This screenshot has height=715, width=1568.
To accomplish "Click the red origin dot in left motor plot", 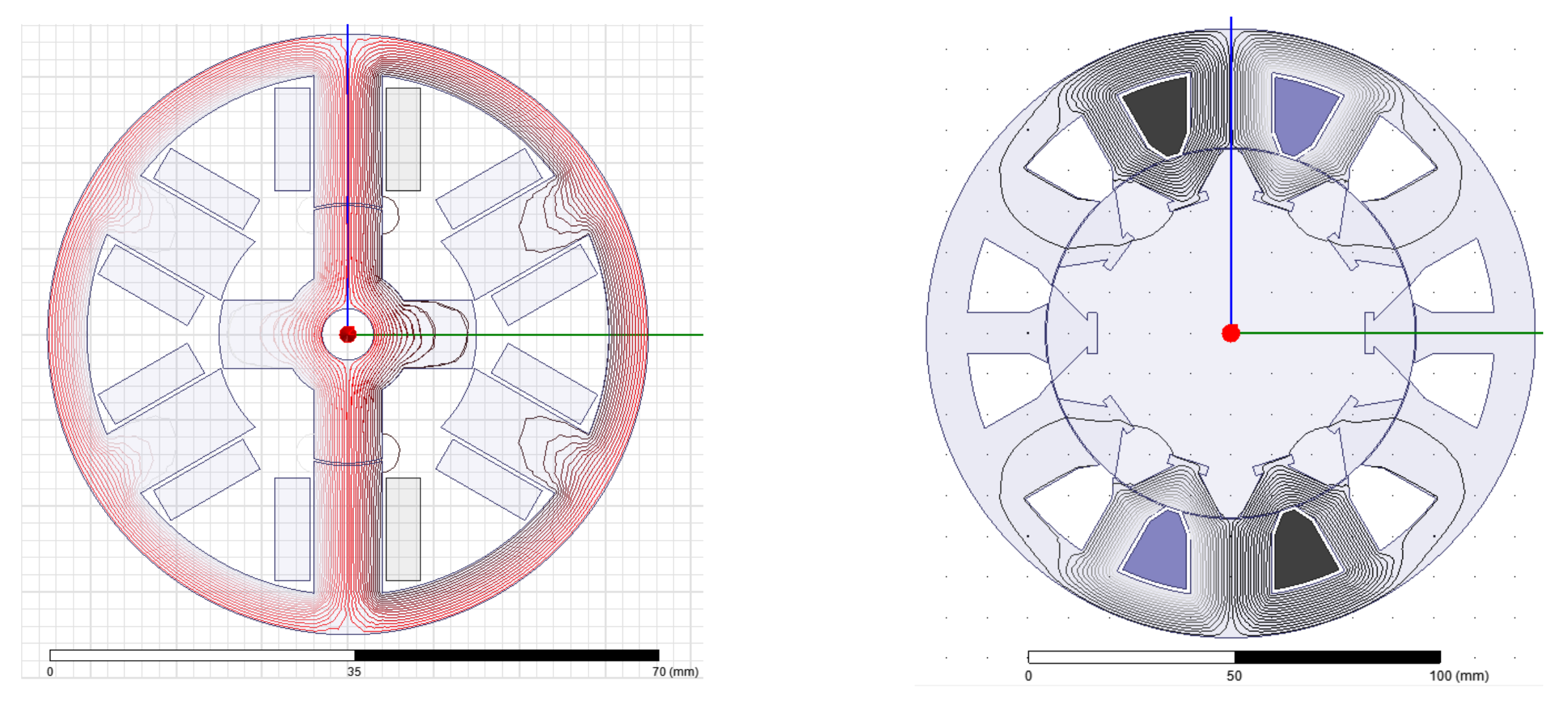I will pos(348,334).
